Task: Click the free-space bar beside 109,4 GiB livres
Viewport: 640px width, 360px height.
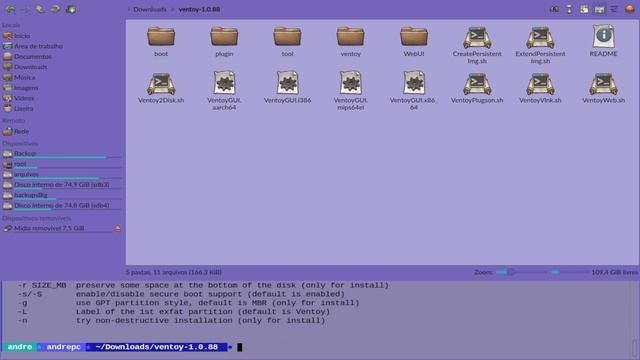Action: (569, 272)
